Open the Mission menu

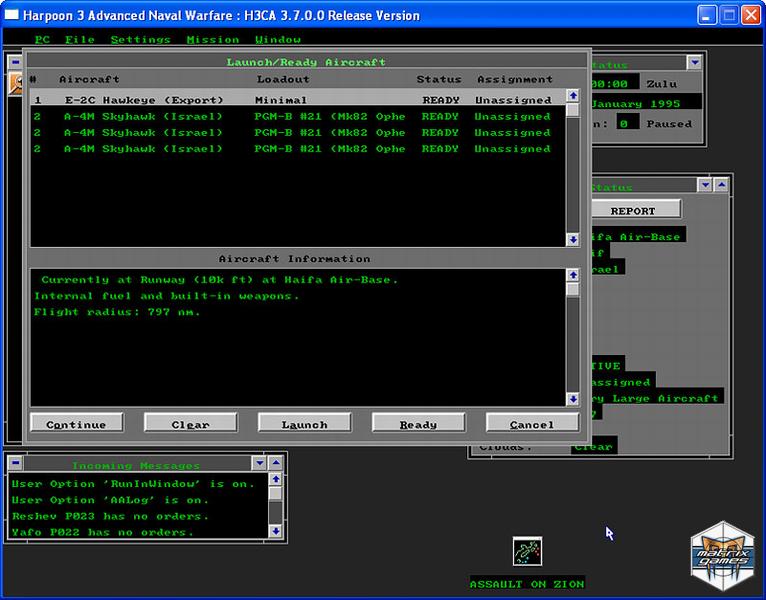[212, 39]
